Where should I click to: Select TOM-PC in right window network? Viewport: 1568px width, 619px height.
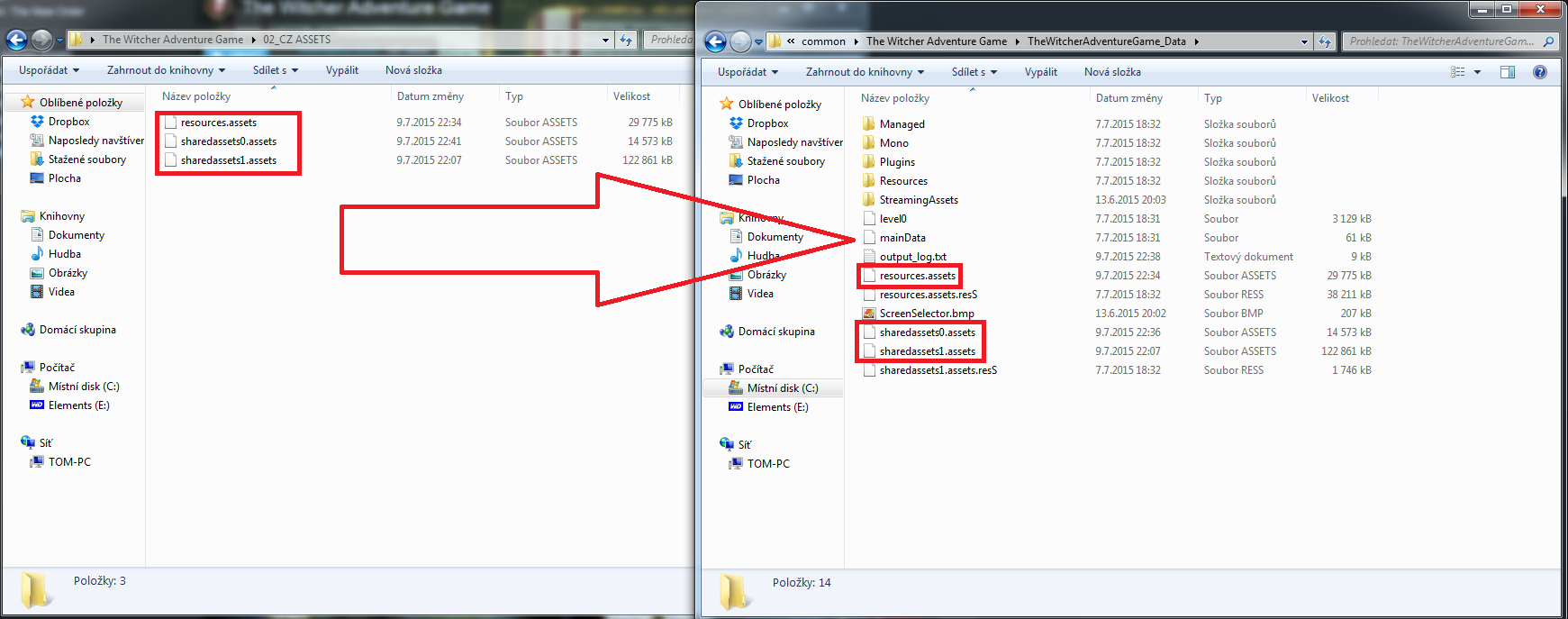(x=767, y=464)
